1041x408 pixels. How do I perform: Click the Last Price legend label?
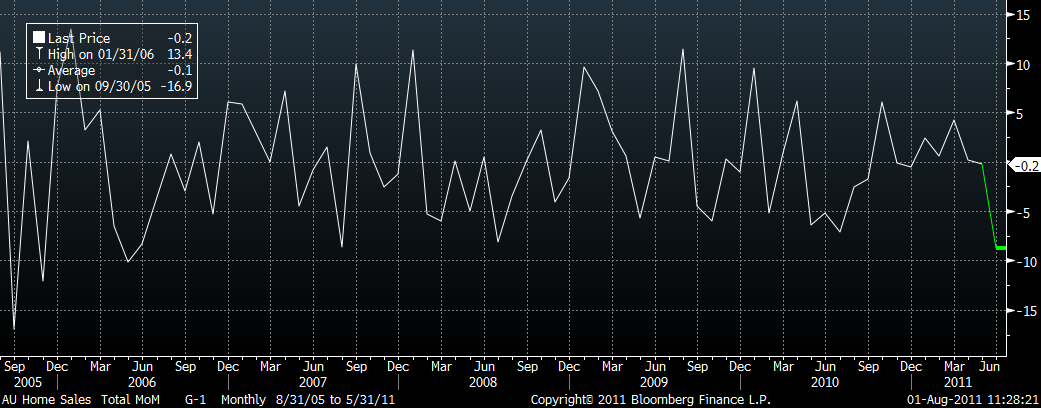click(x=79, y=38)
